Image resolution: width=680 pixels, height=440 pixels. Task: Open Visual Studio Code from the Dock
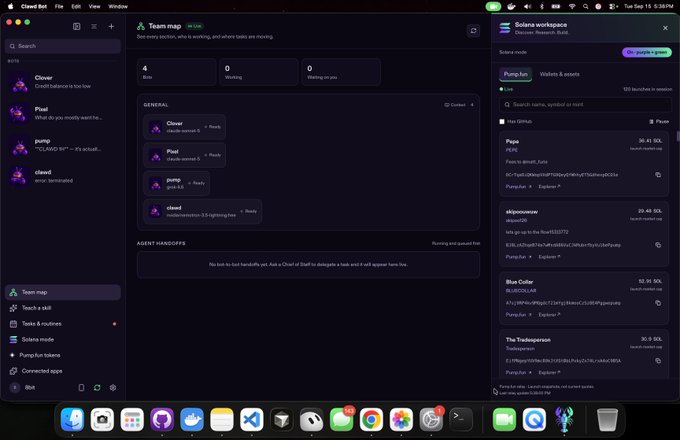pyautogui.click(x=252, y=419)
